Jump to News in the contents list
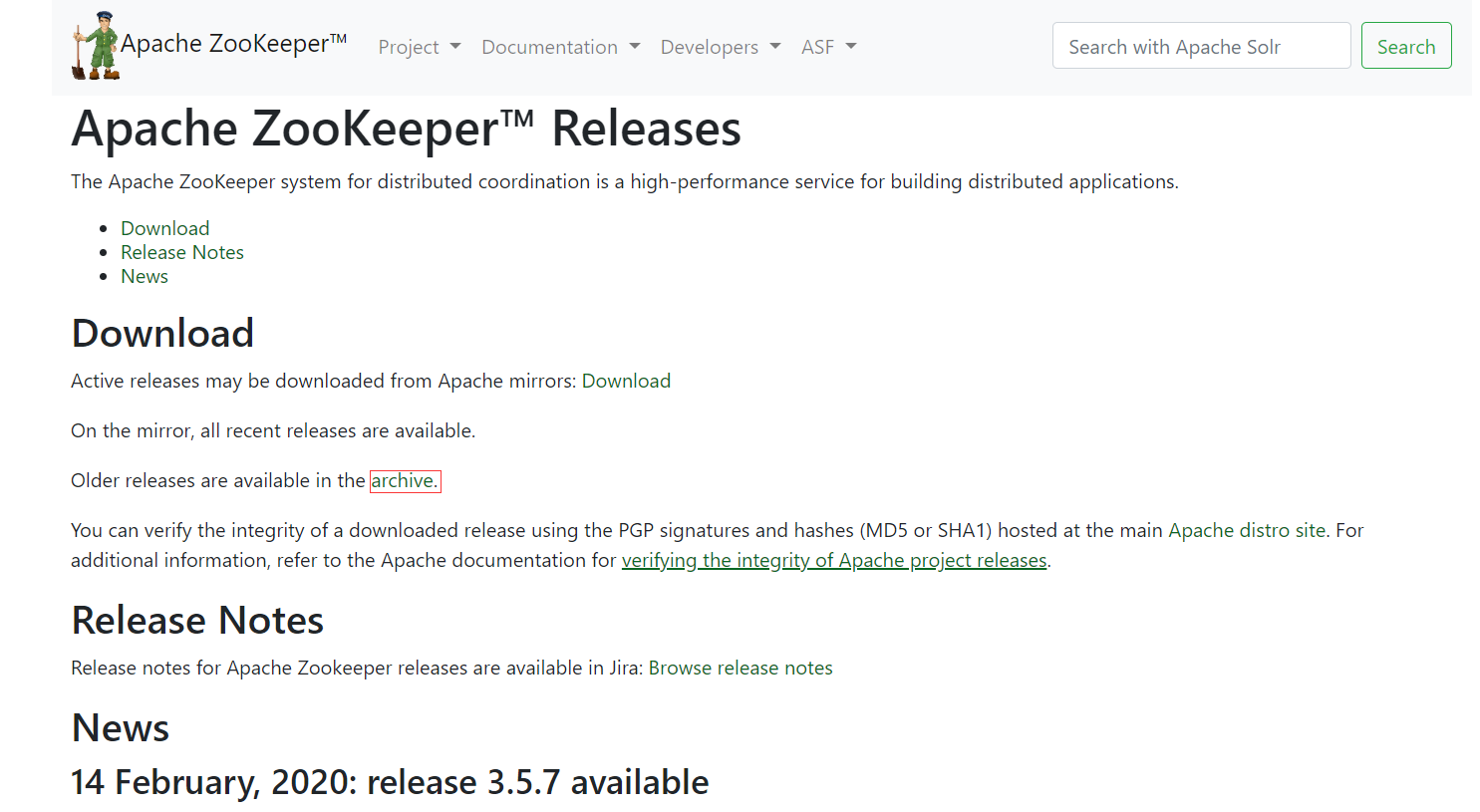The width and height of the screenshot is (1480, 812). click(x=145, y=276)
